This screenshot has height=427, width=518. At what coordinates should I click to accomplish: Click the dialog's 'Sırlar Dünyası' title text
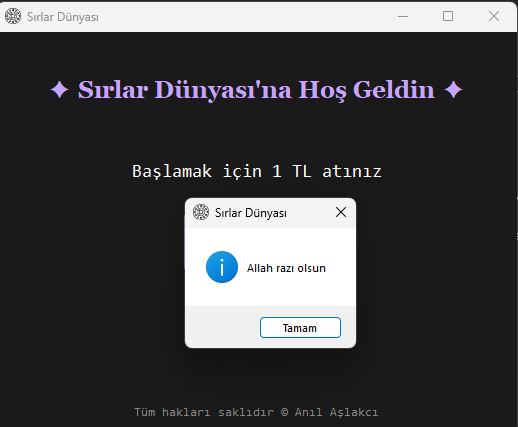coord(251,213)
